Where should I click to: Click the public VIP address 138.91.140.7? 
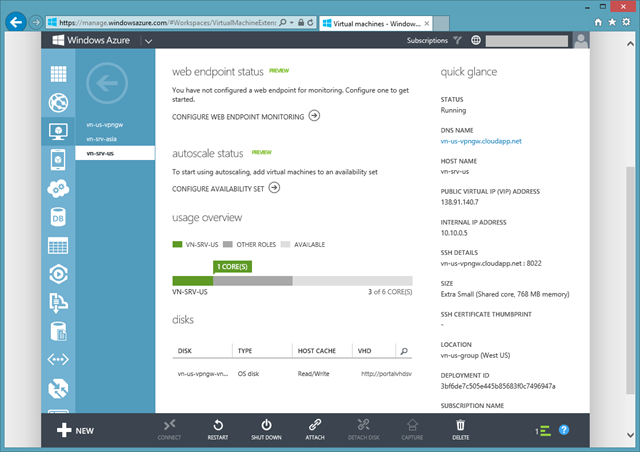pyautogui.click(x=459, y=202)
